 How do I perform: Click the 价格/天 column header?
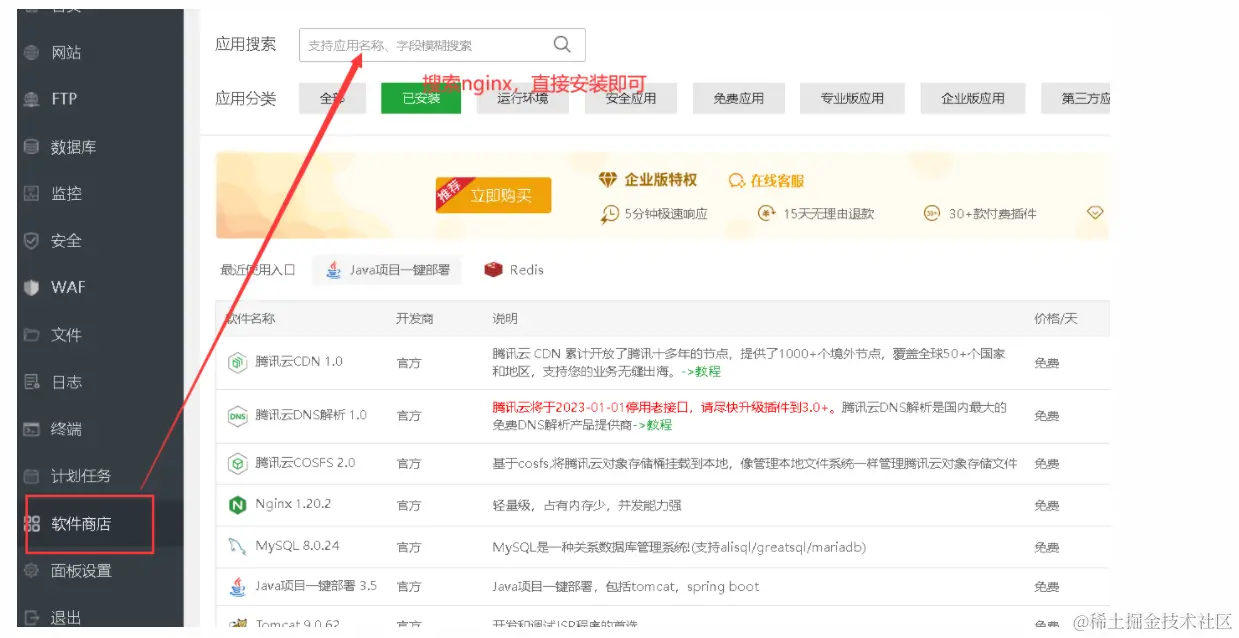tap(1056, 318)
